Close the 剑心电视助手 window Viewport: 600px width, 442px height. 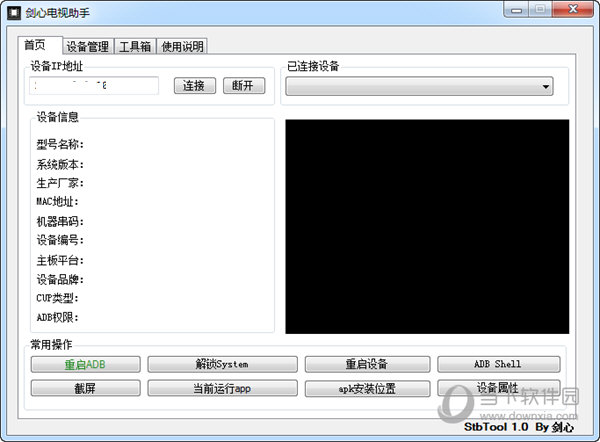tap(573, 9)
